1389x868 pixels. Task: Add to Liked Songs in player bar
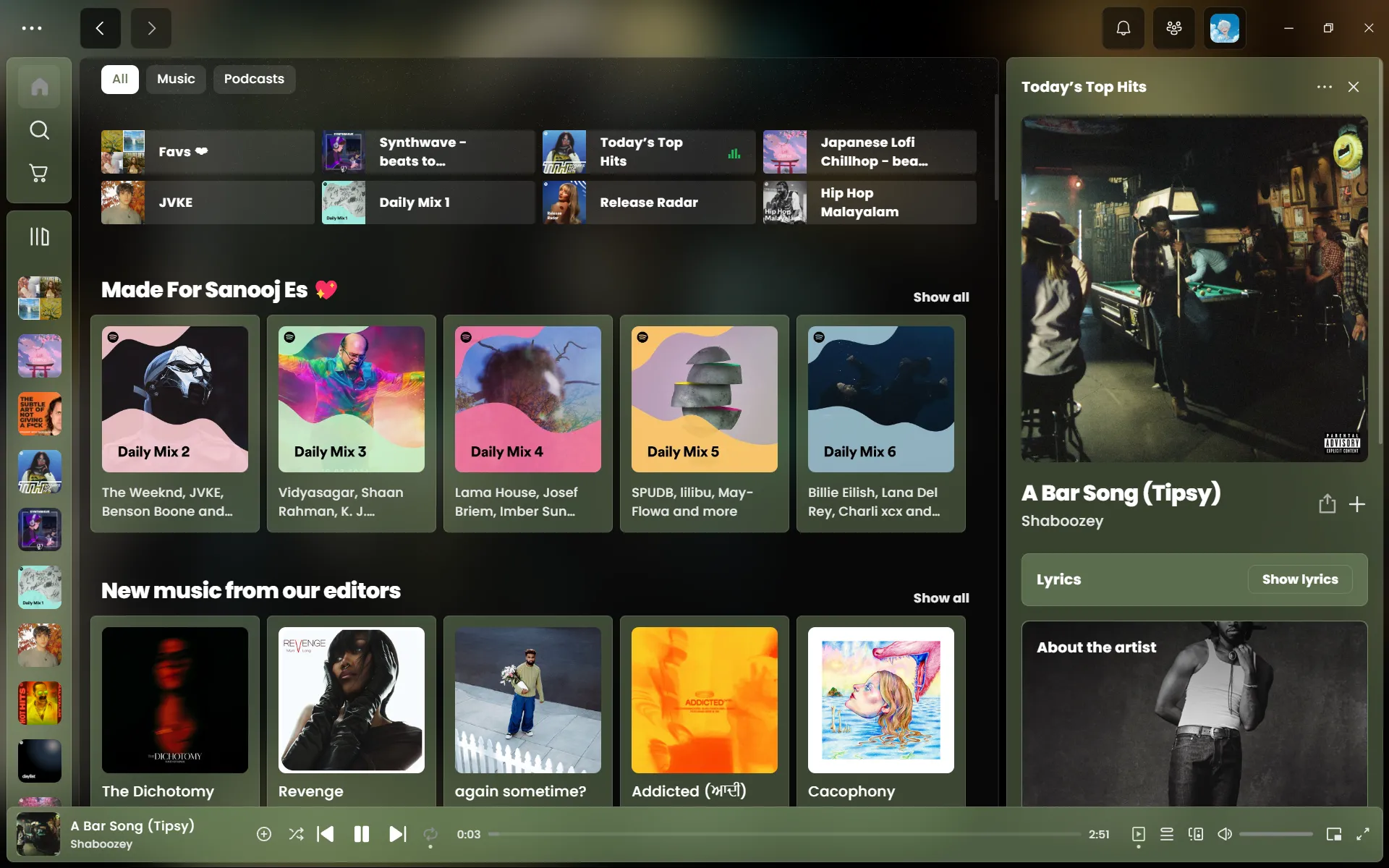[264, 834]
